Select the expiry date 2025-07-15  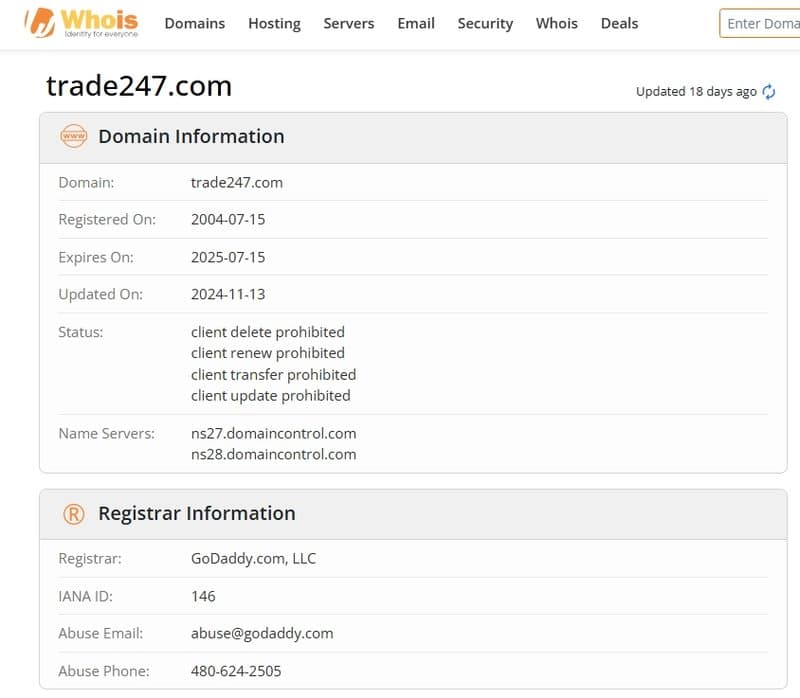tap(228, 257)
